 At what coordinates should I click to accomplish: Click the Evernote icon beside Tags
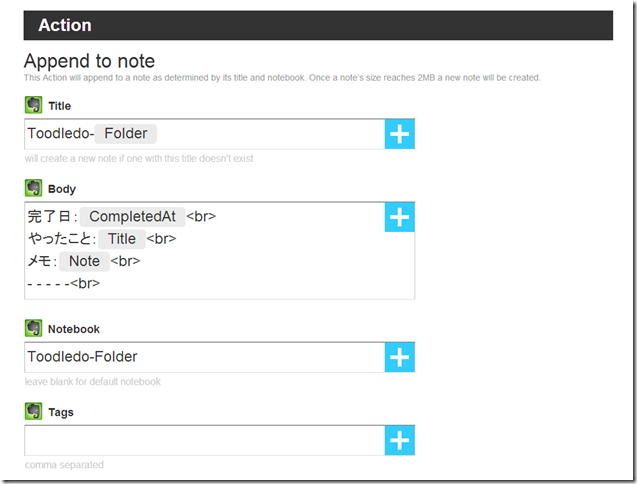click(x=33, y=411)
